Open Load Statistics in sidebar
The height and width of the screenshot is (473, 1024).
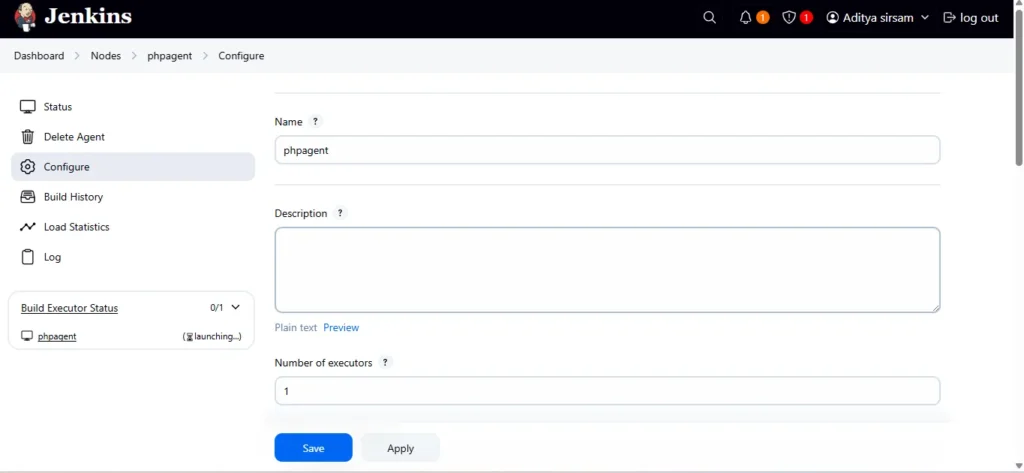[76, 227]
